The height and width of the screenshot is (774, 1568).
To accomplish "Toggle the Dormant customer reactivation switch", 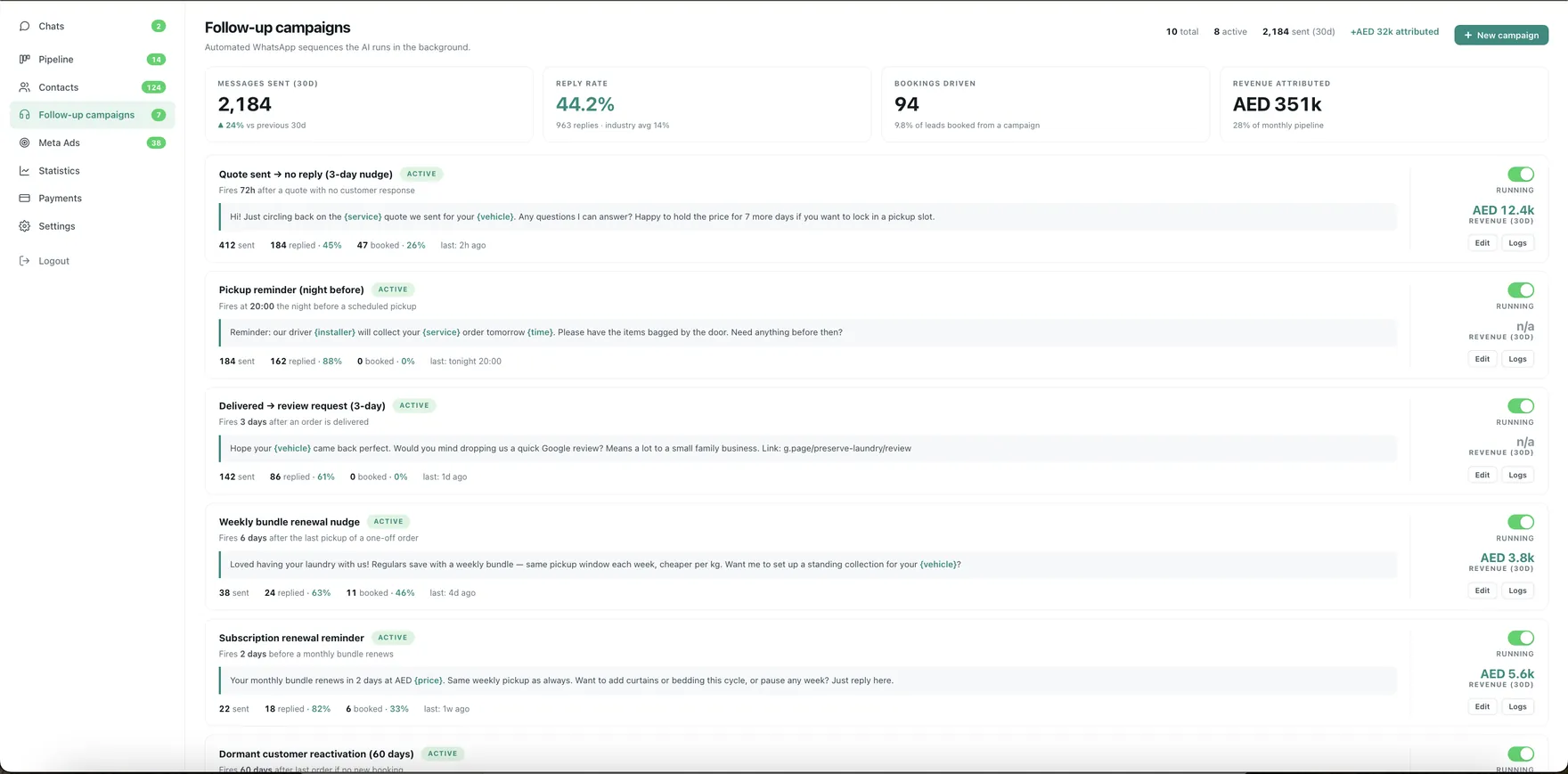I will click(x=1521, y=754).
